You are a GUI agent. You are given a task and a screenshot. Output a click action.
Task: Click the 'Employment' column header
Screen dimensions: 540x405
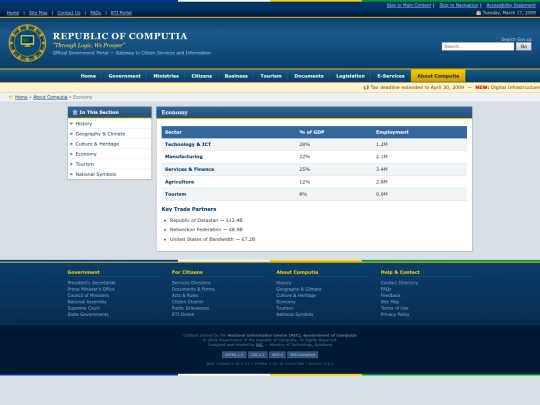[x=392, y=132]
